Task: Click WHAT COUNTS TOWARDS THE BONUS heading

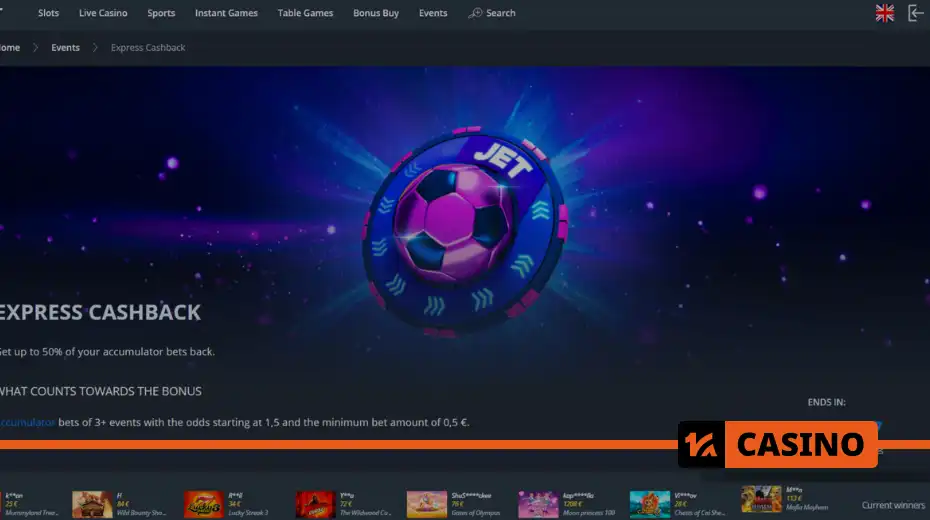Action: [x=100, y=391]
